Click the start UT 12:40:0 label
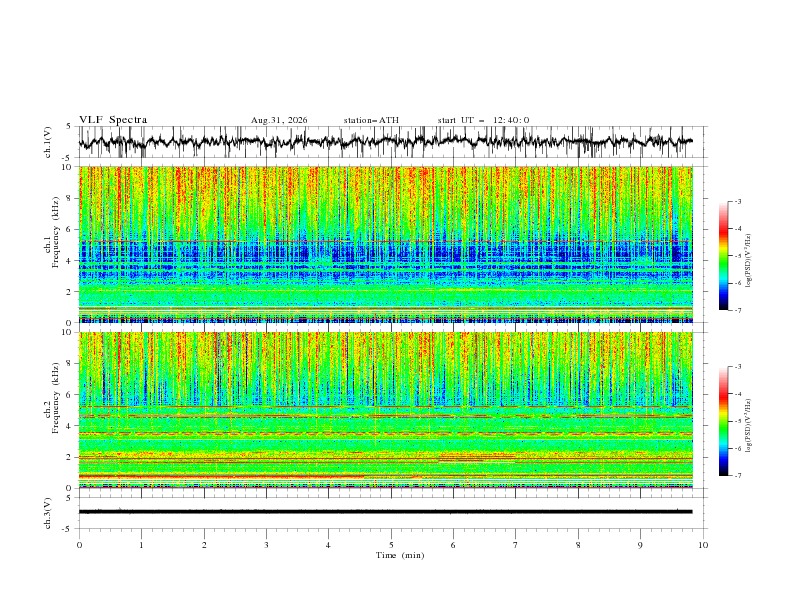Image resolution: width=792 pixels, height=612 pixels. coord(483,120)
